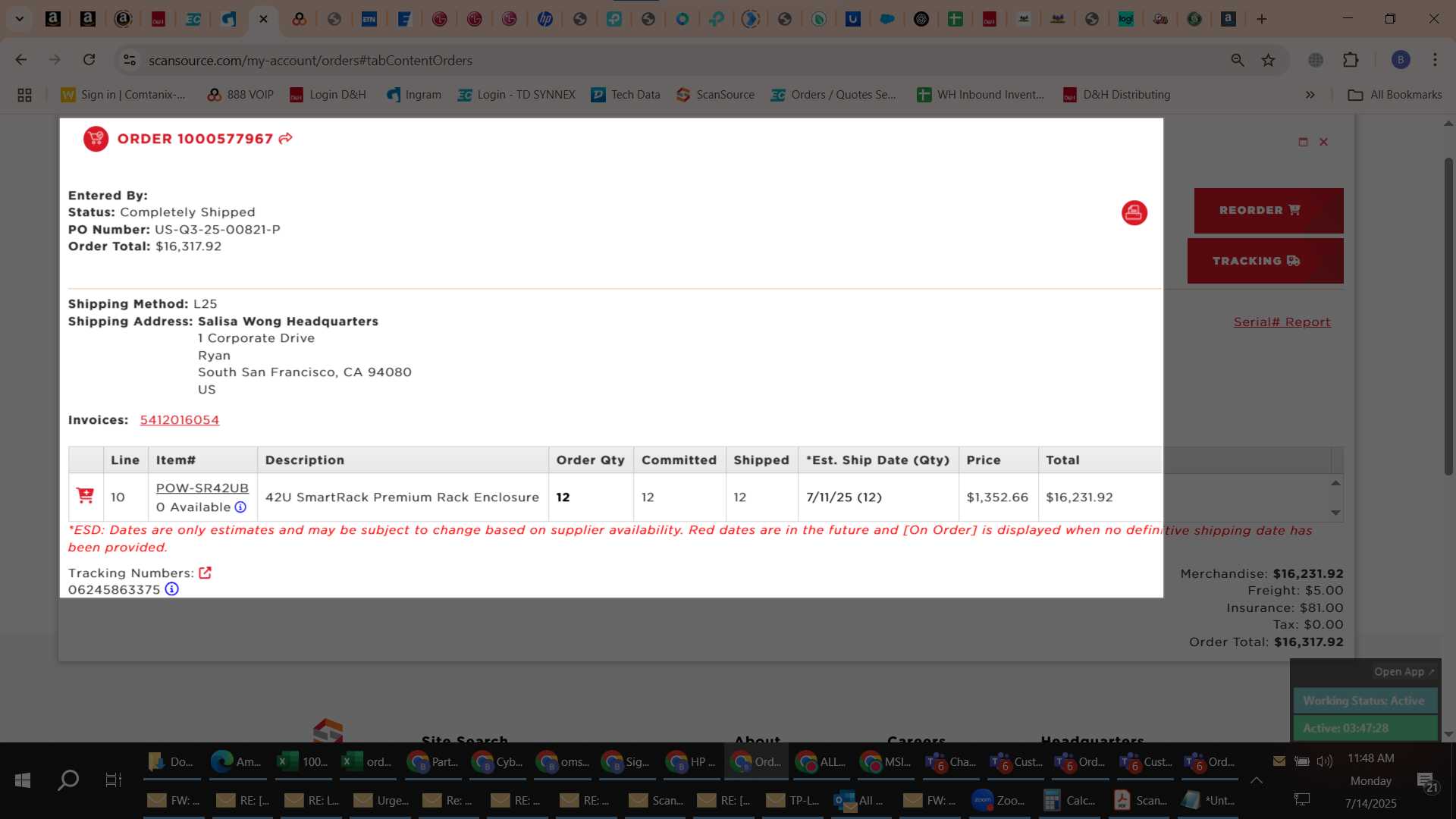This screenshot has width=1456, height=819.
Task: Open the apps grid icon in bookmarks bar
Action: 24,95
